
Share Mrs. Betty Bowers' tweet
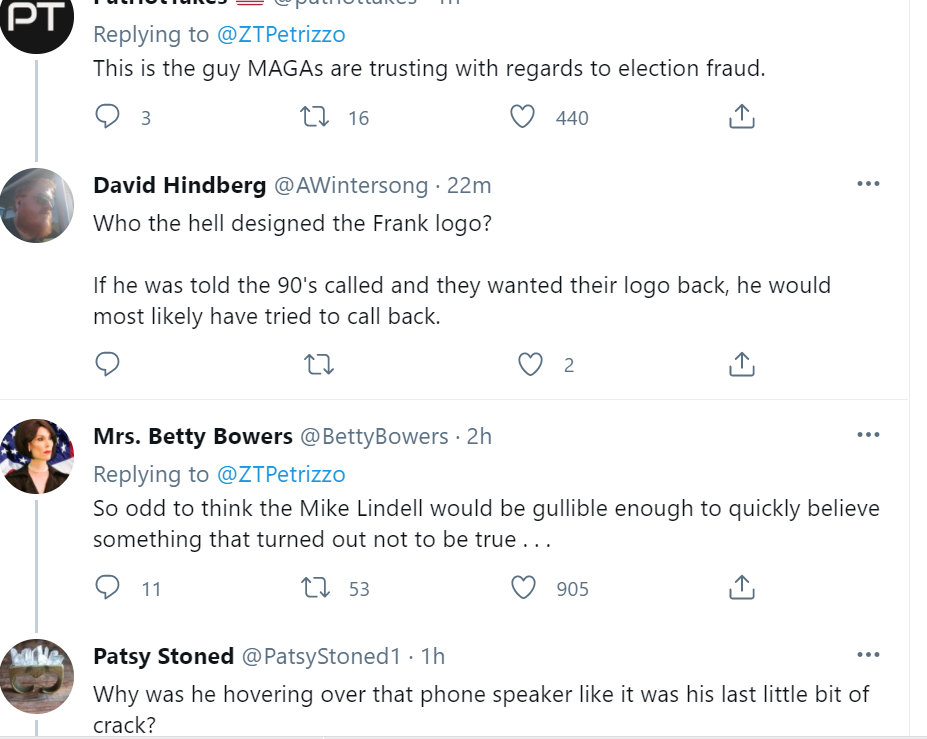point(741,587)
